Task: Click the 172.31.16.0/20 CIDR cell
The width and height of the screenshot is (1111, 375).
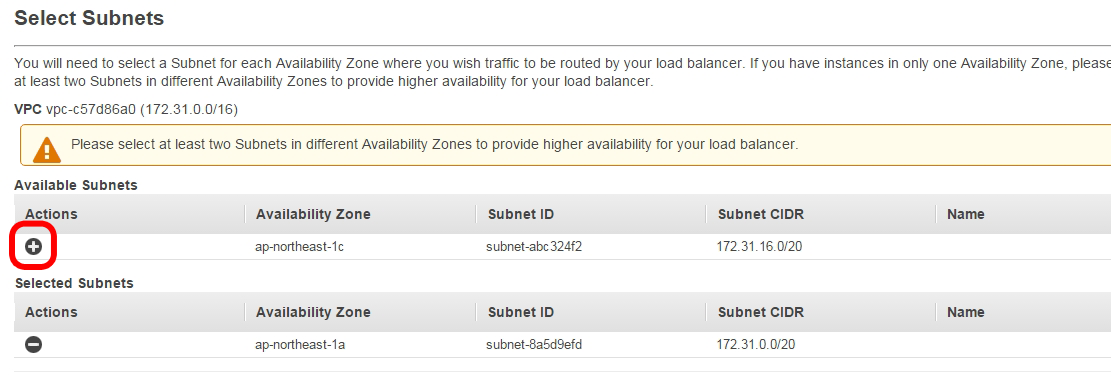Action: coord(764,247)
